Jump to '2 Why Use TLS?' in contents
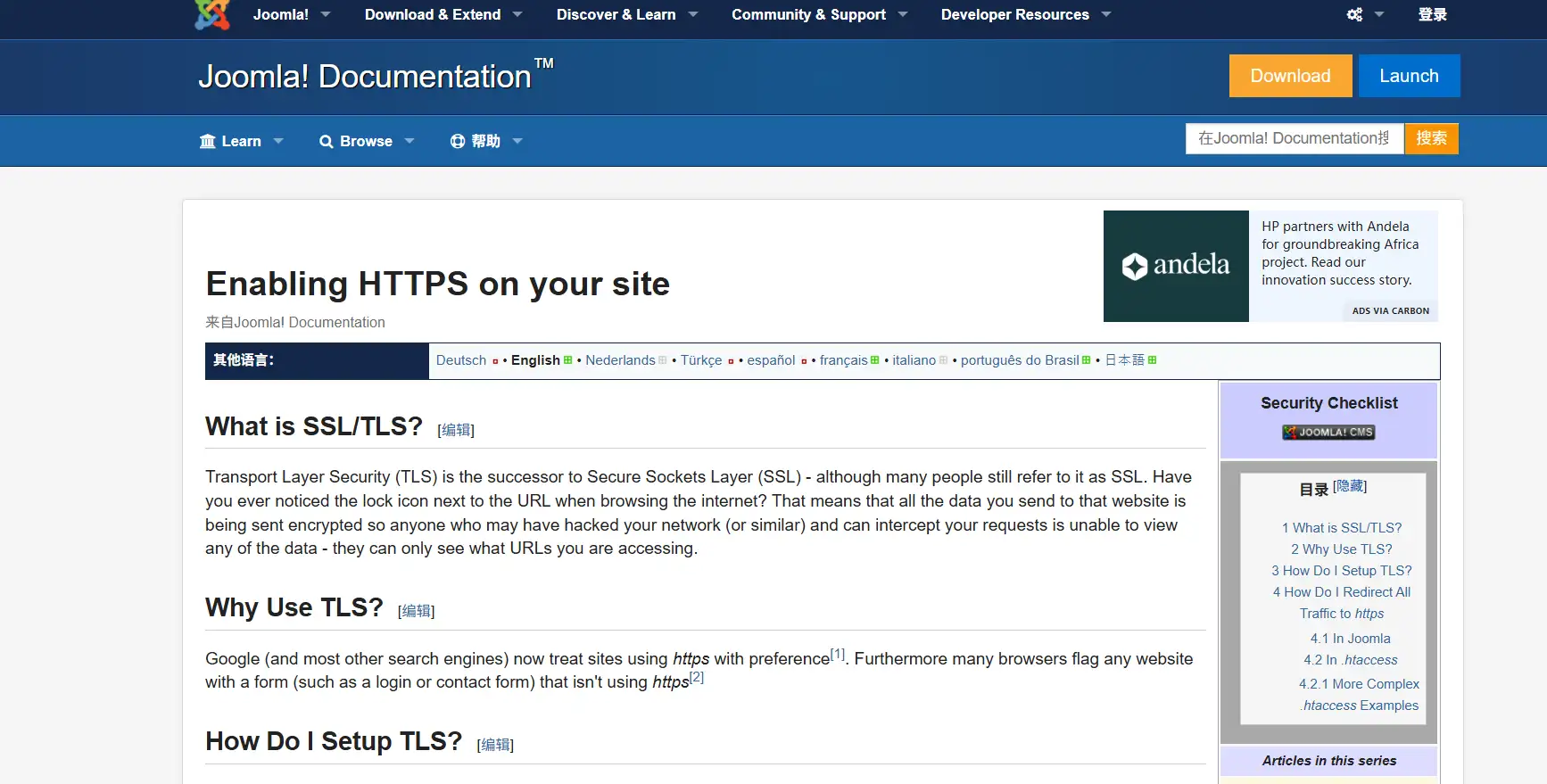The image size is (1547, 784). 1342,549
